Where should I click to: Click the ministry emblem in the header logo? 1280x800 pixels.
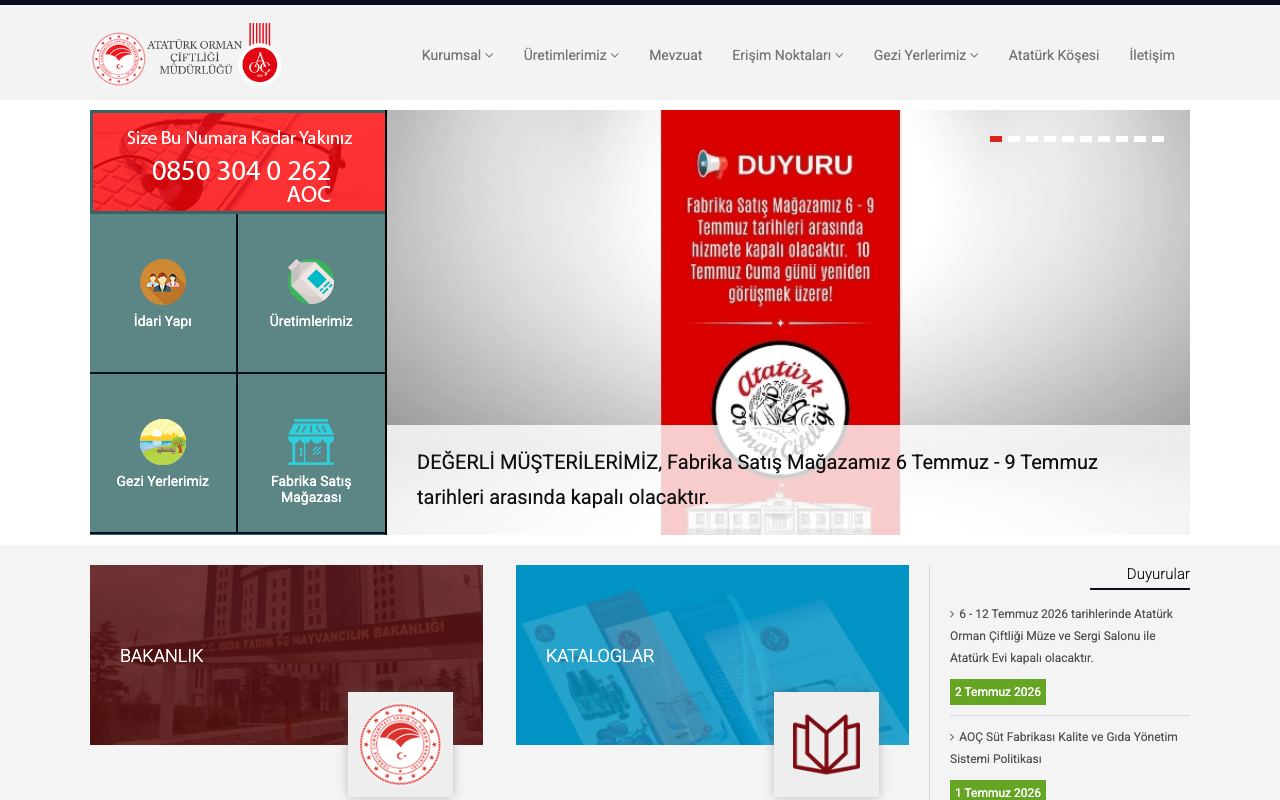(x=119, y=59)
